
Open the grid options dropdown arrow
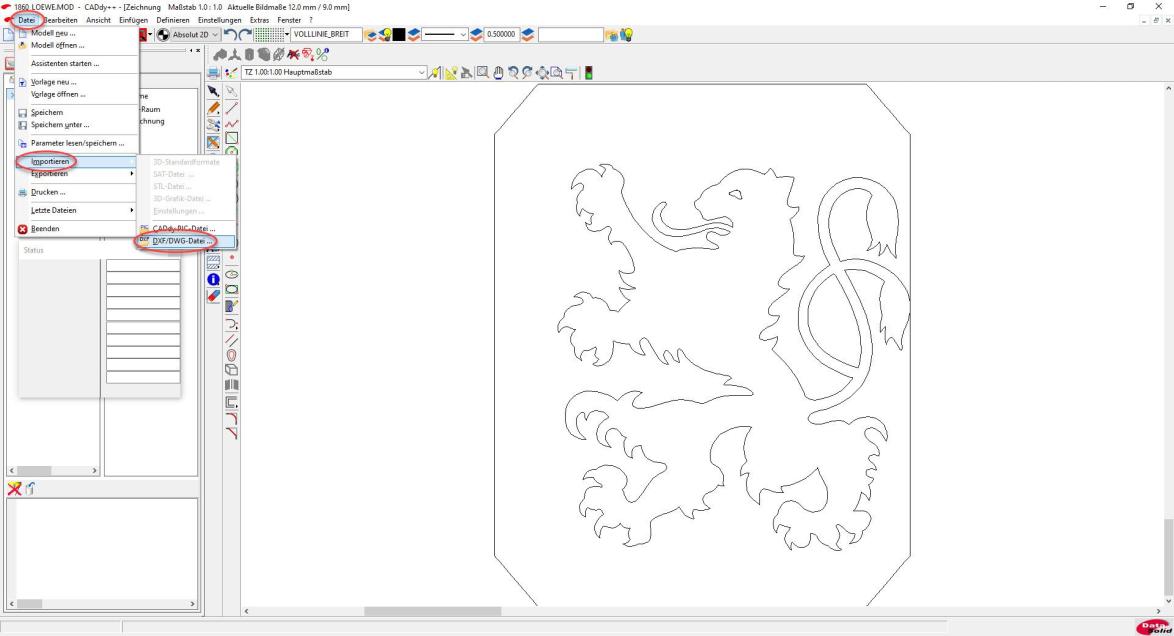287,34
